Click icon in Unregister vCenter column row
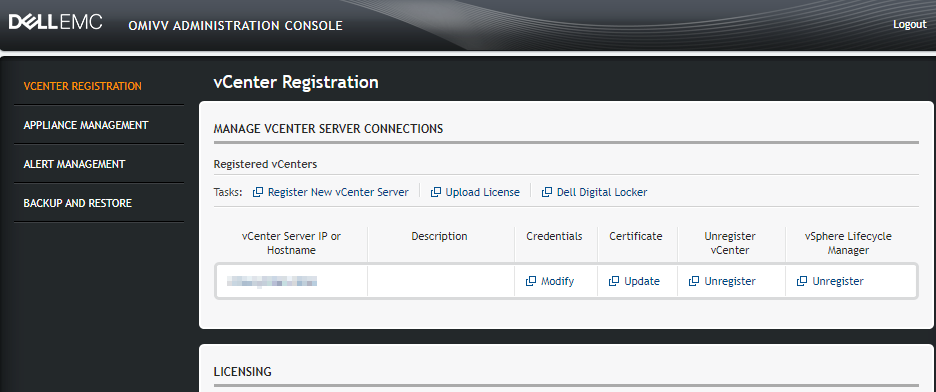This screenshot has height=392, width=936. [x=694, y=281]
